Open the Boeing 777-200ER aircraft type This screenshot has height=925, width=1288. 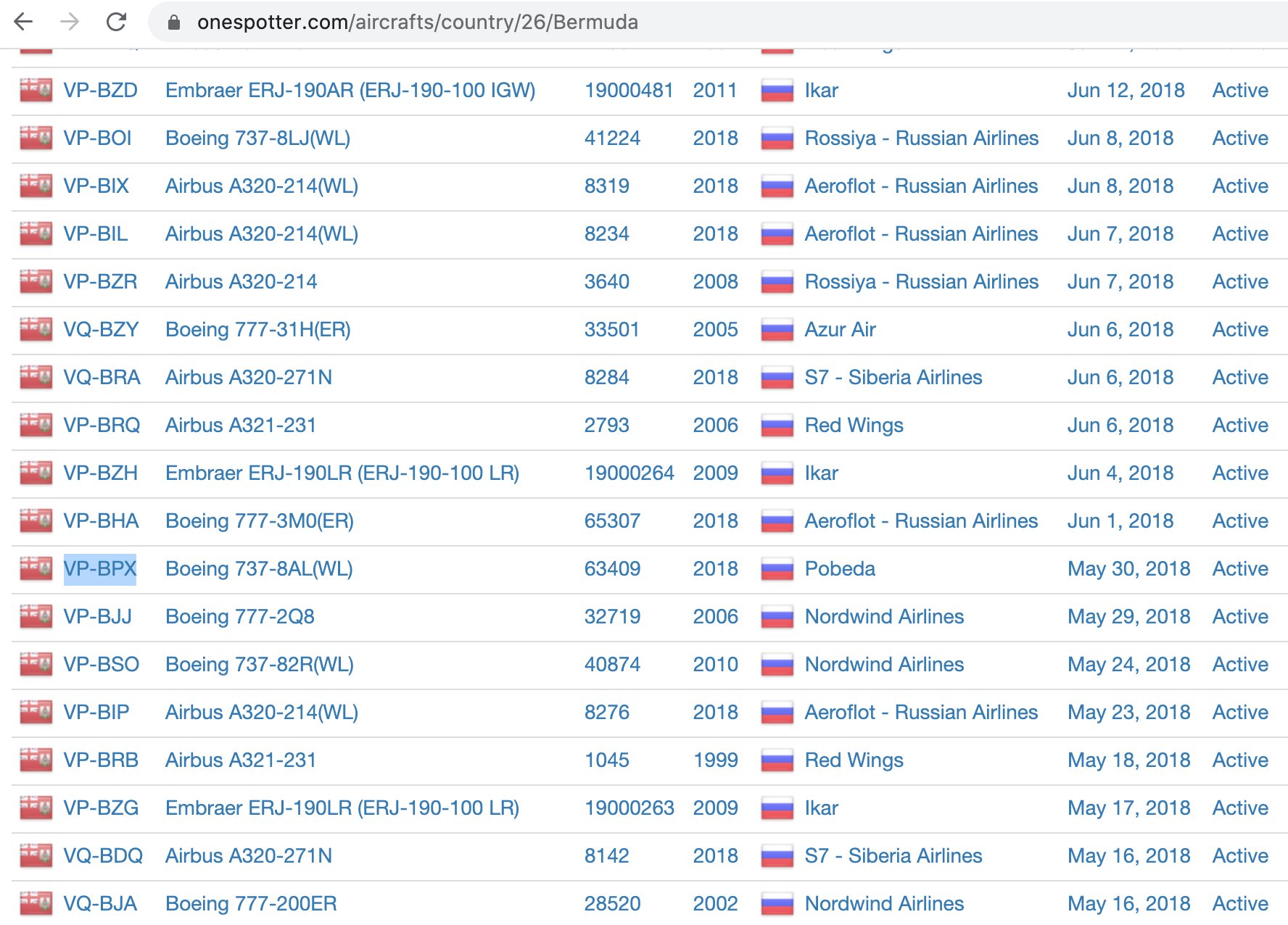point(251,904)
